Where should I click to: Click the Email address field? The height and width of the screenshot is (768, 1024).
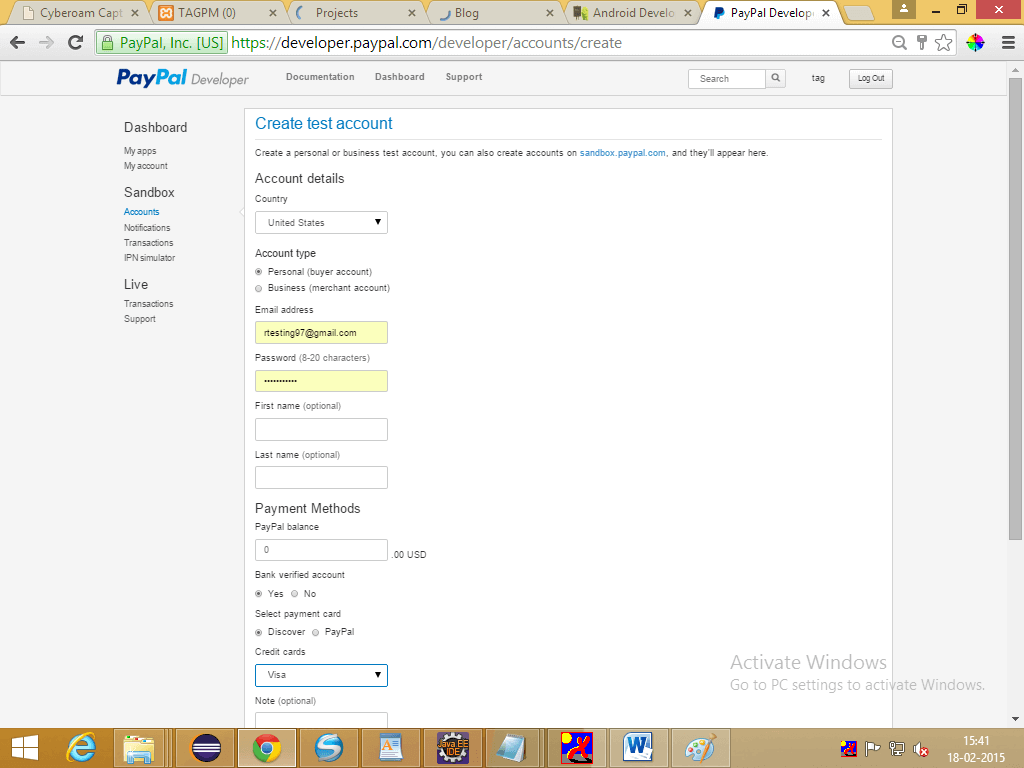point(321,332)
